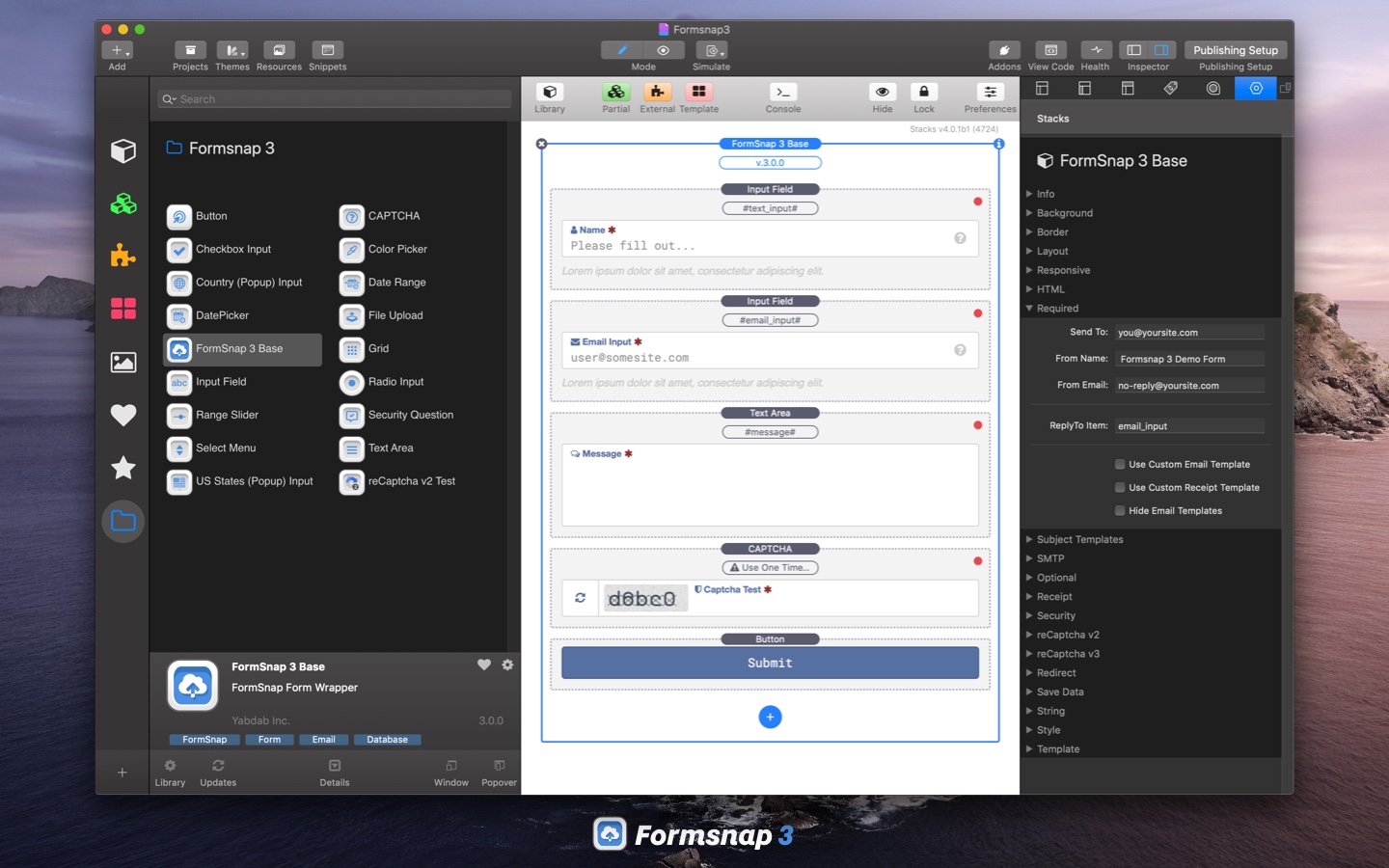Switch to Preview mode eye icon
Viewport: 1389px width, 868px height.
[x=664, y=50]
